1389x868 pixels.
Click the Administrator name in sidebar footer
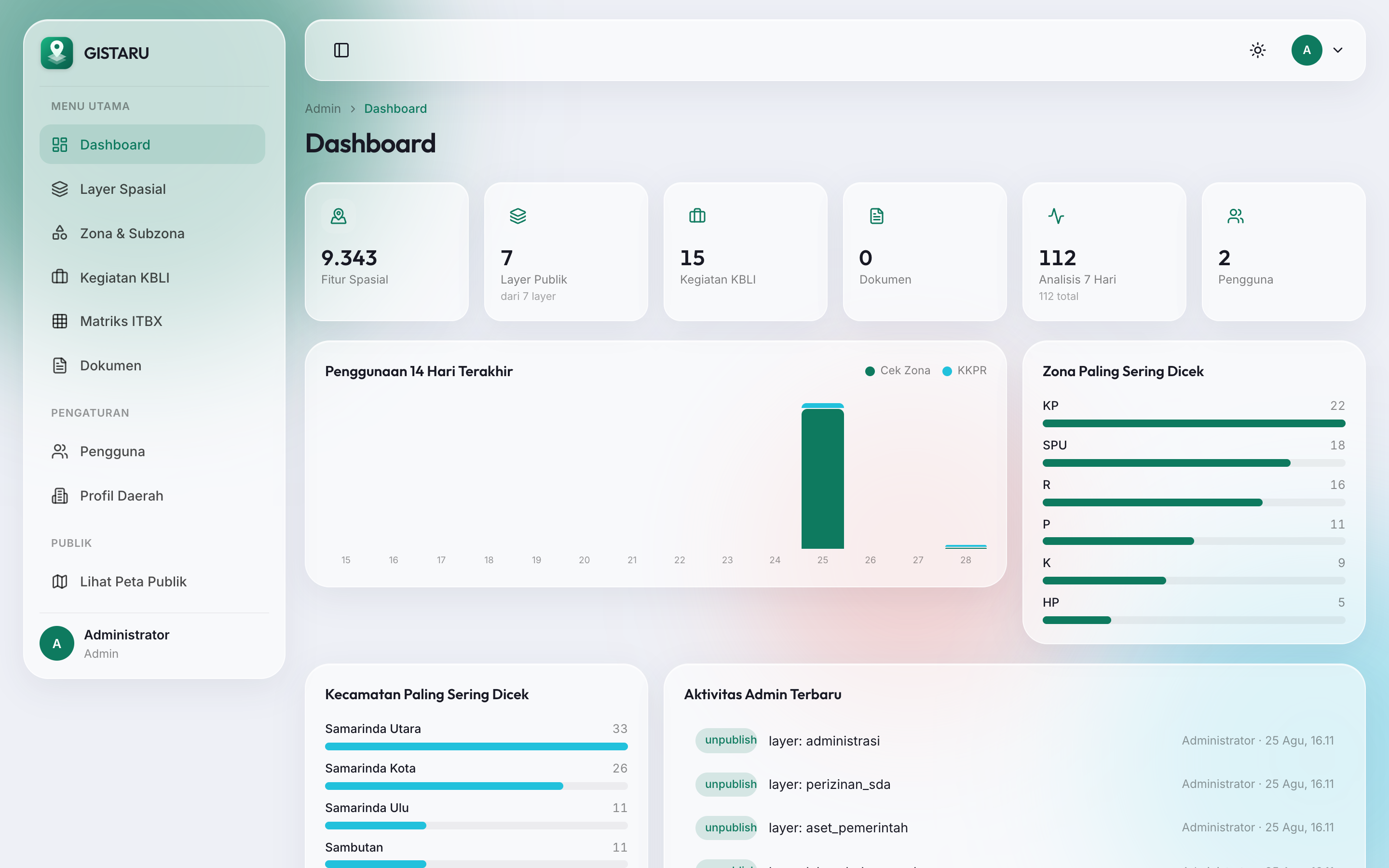[x=127, y=634]
